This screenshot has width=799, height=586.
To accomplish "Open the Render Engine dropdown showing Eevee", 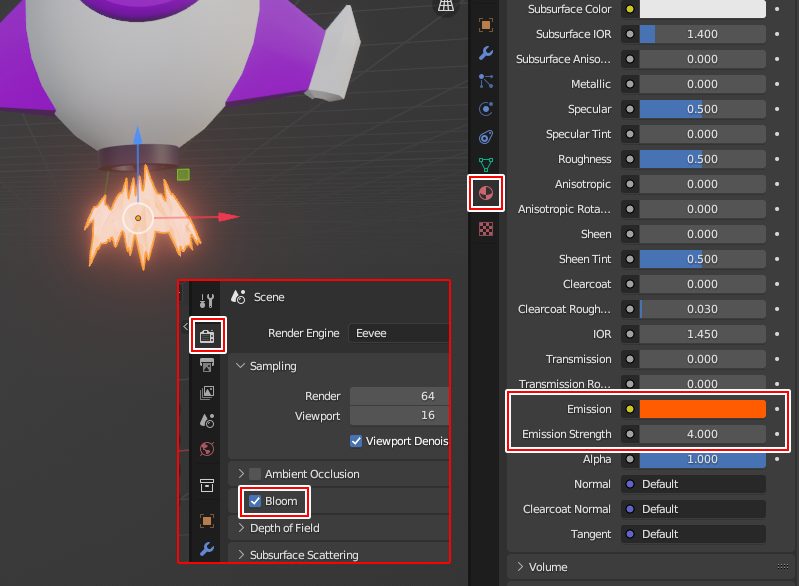I will 400,333.
